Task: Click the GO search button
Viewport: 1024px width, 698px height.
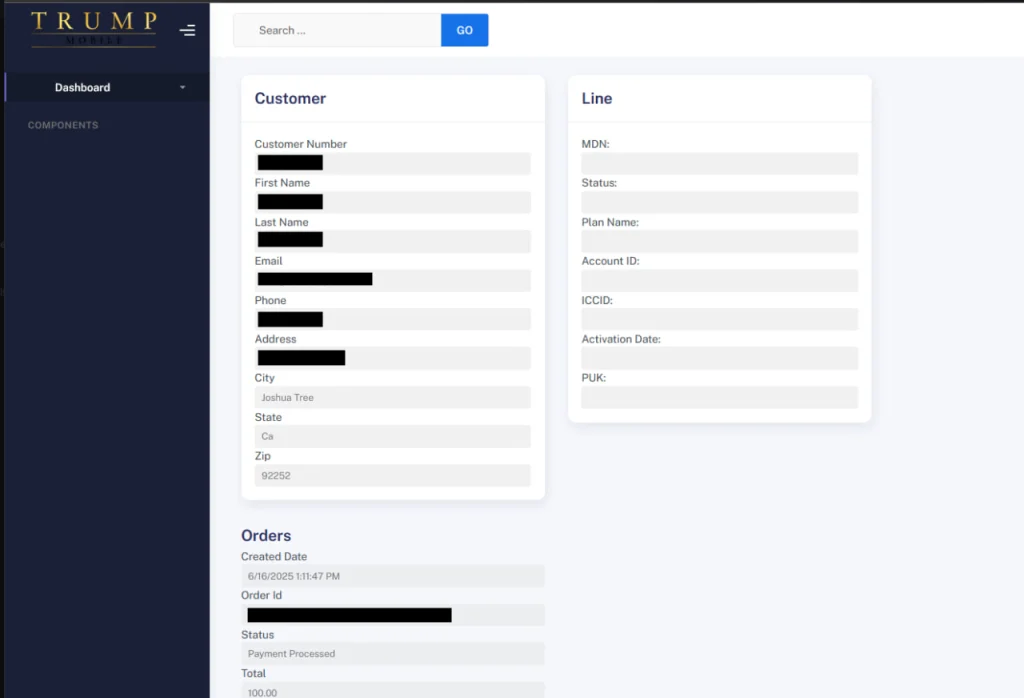Action: 464,30
